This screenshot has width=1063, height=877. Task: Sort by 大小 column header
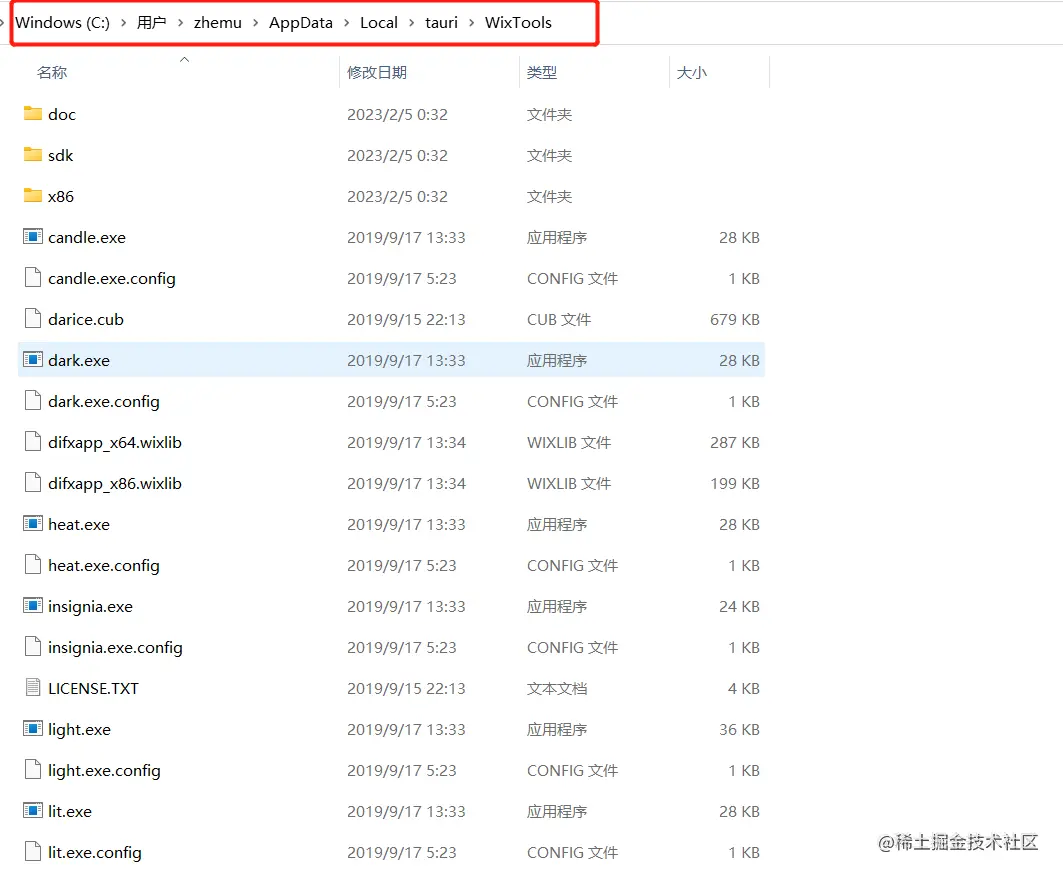(691, 73)
